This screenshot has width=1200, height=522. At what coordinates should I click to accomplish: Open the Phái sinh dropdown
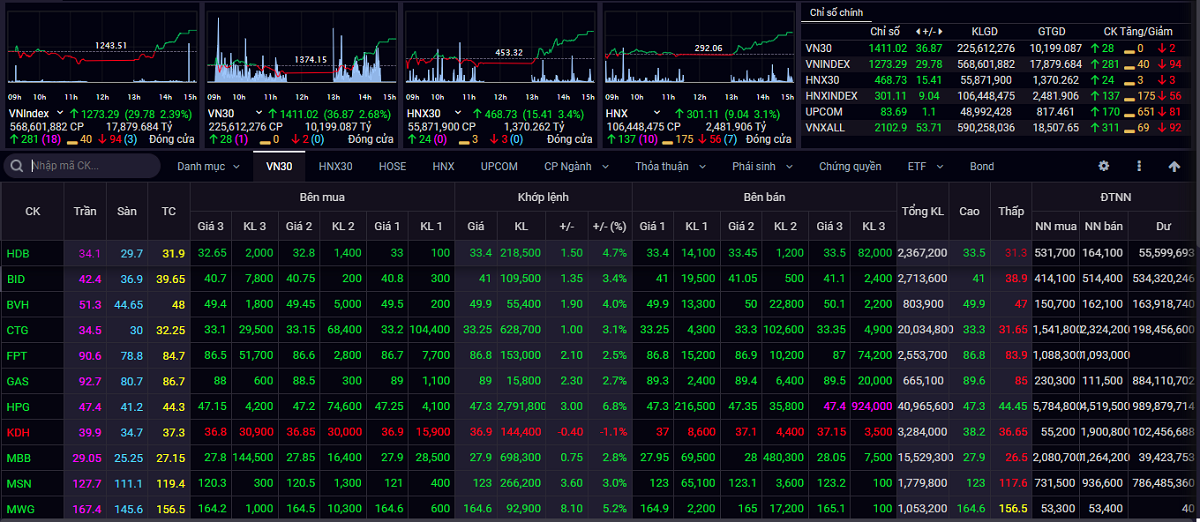tap(762, 166)
